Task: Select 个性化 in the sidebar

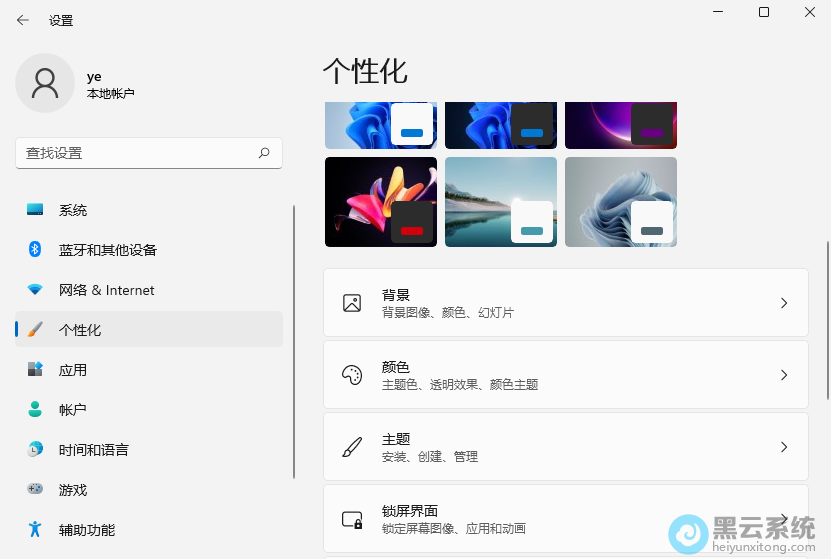Action: click(80, 330)
